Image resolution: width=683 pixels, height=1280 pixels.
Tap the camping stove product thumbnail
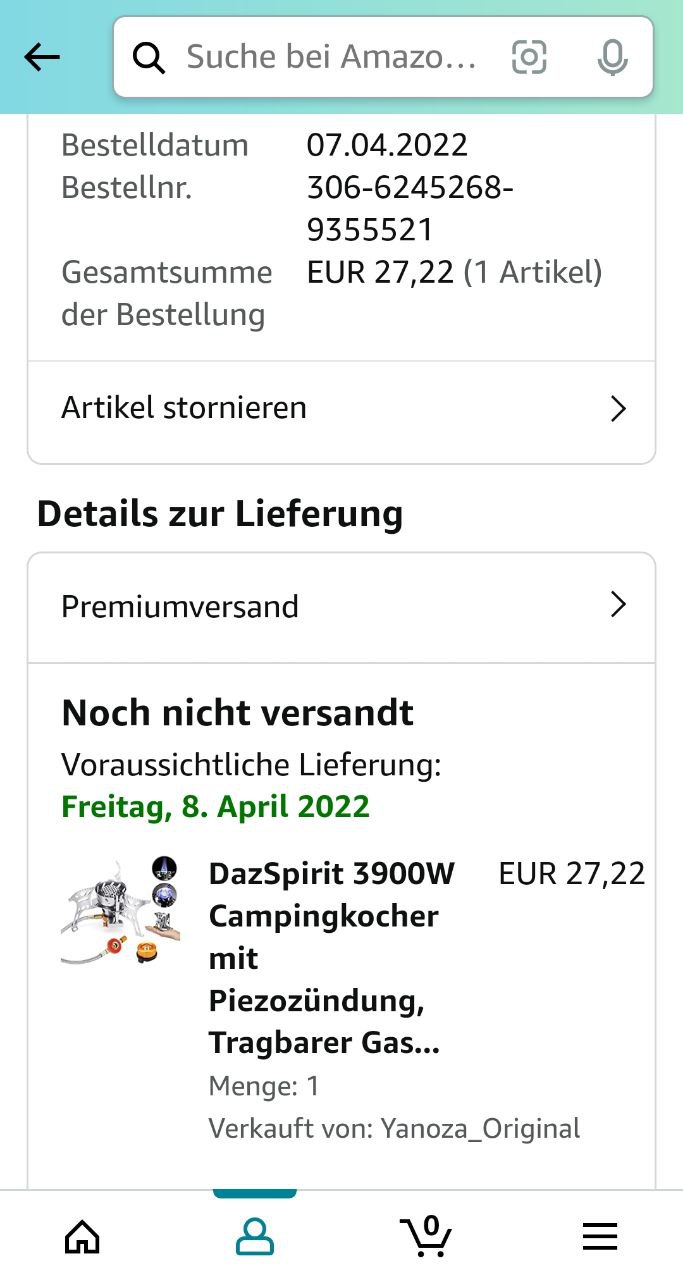point(120,910)
